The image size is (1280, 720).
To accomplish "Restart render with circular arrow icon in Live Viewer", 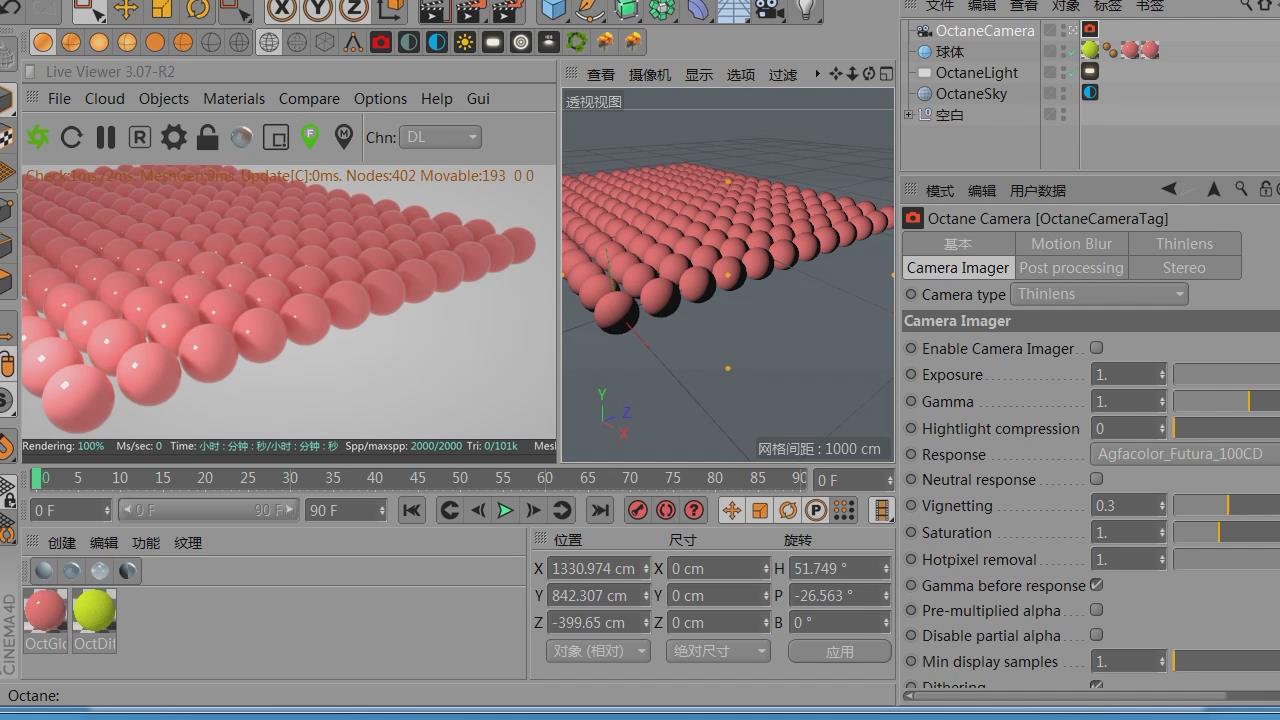I will click(71, 137).
